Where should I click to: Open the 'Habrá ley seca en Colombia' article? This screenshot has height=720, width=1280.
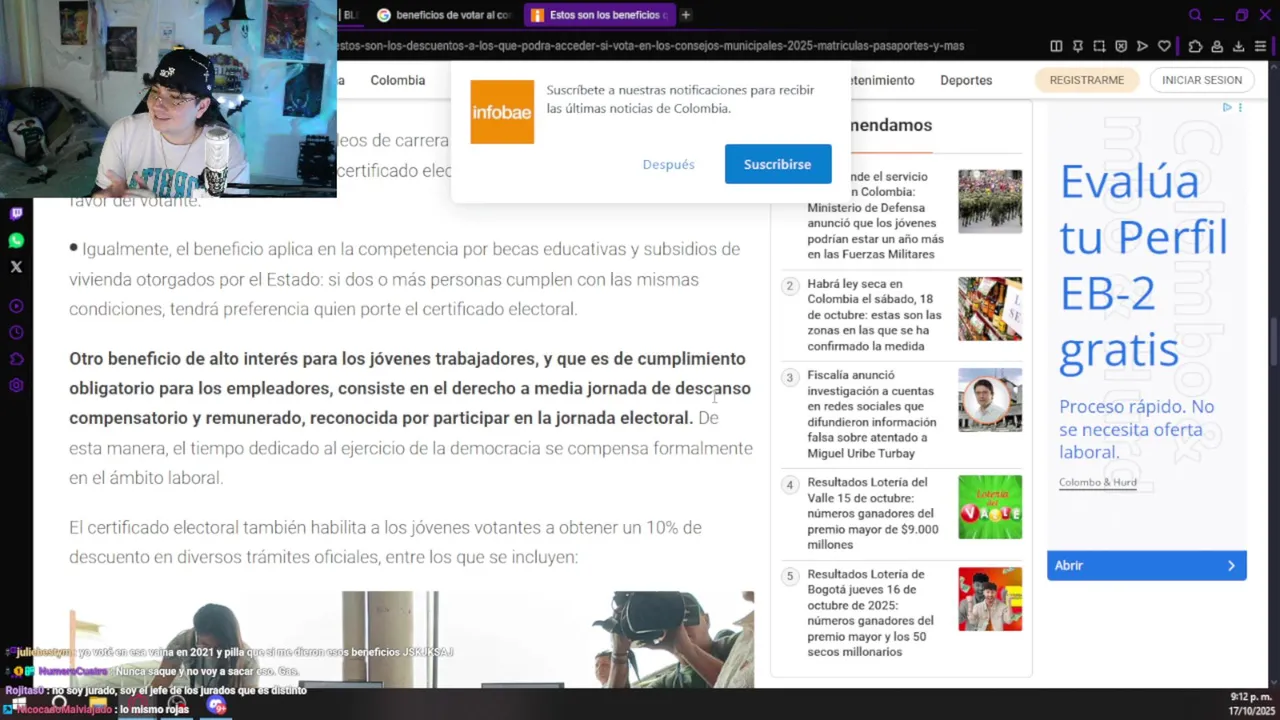[x=875, y=315]
